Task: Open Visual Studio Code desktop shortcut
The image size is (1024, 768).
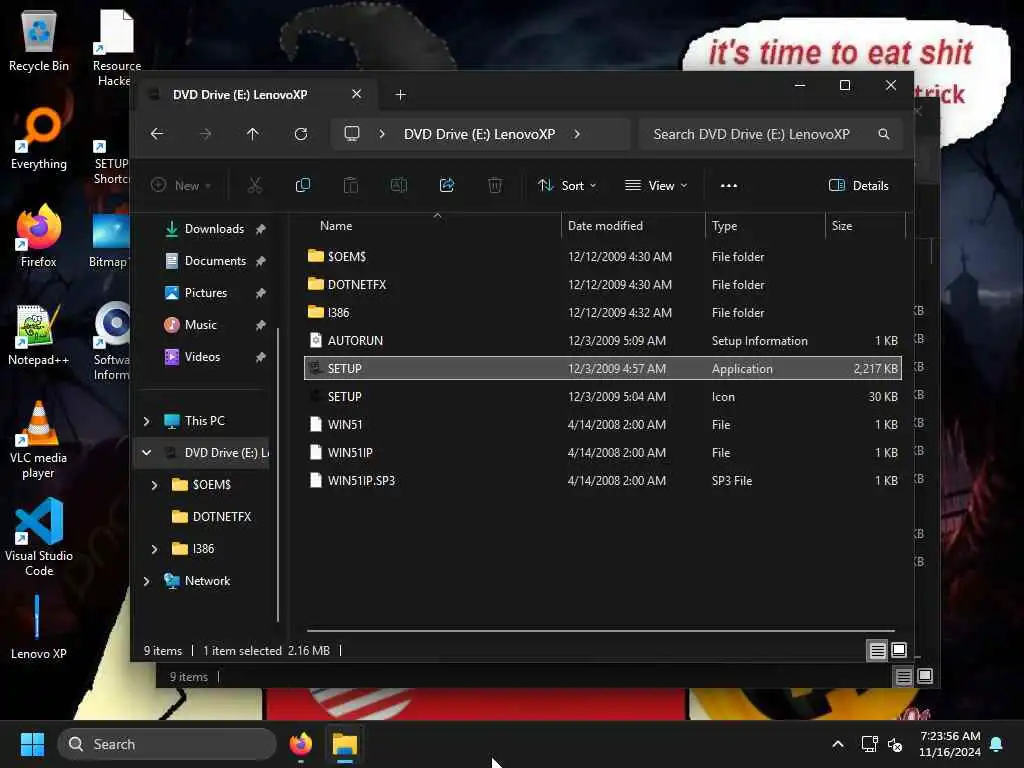Action: click(39, 538)
